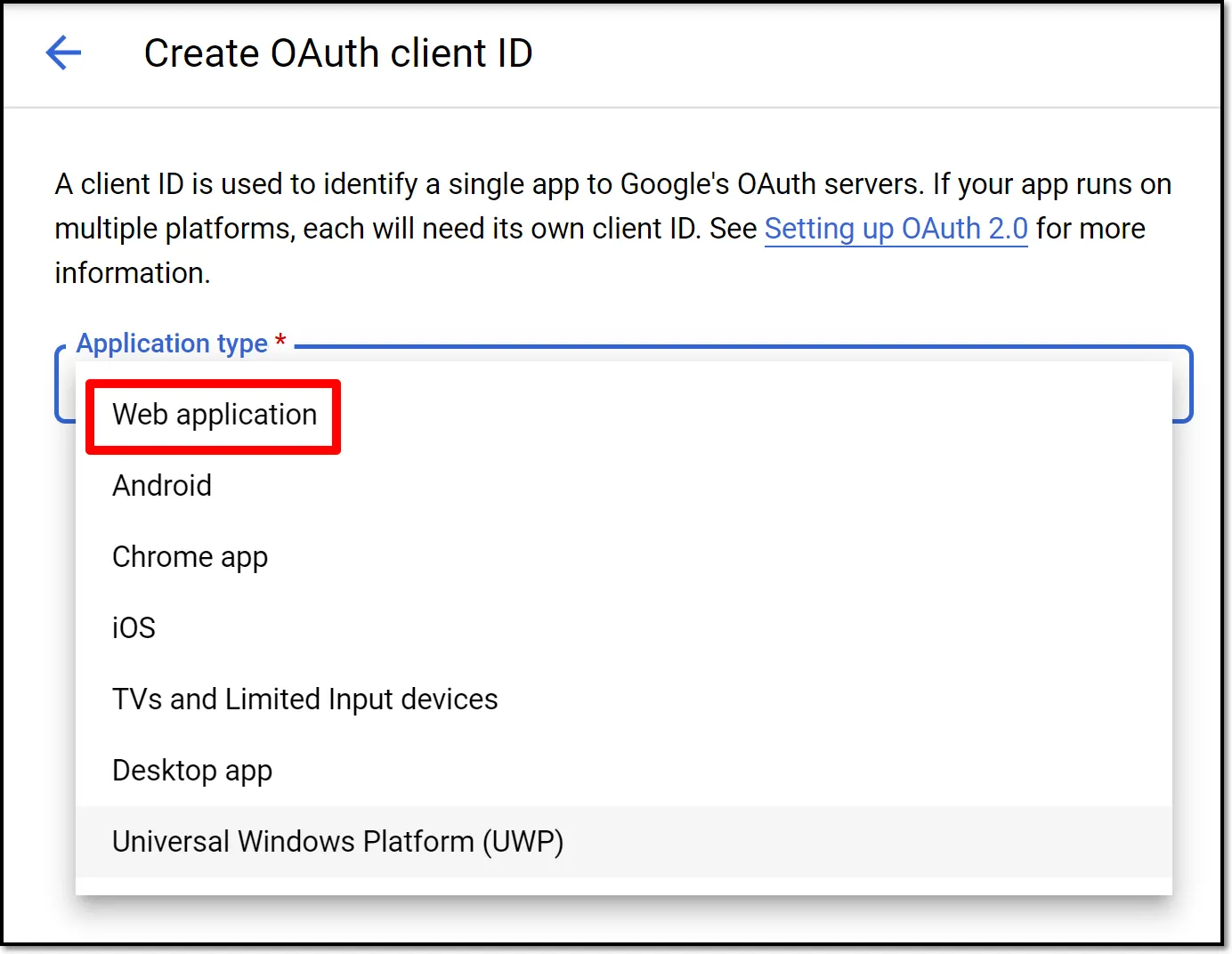Select iOS application type

click(623, 628)
